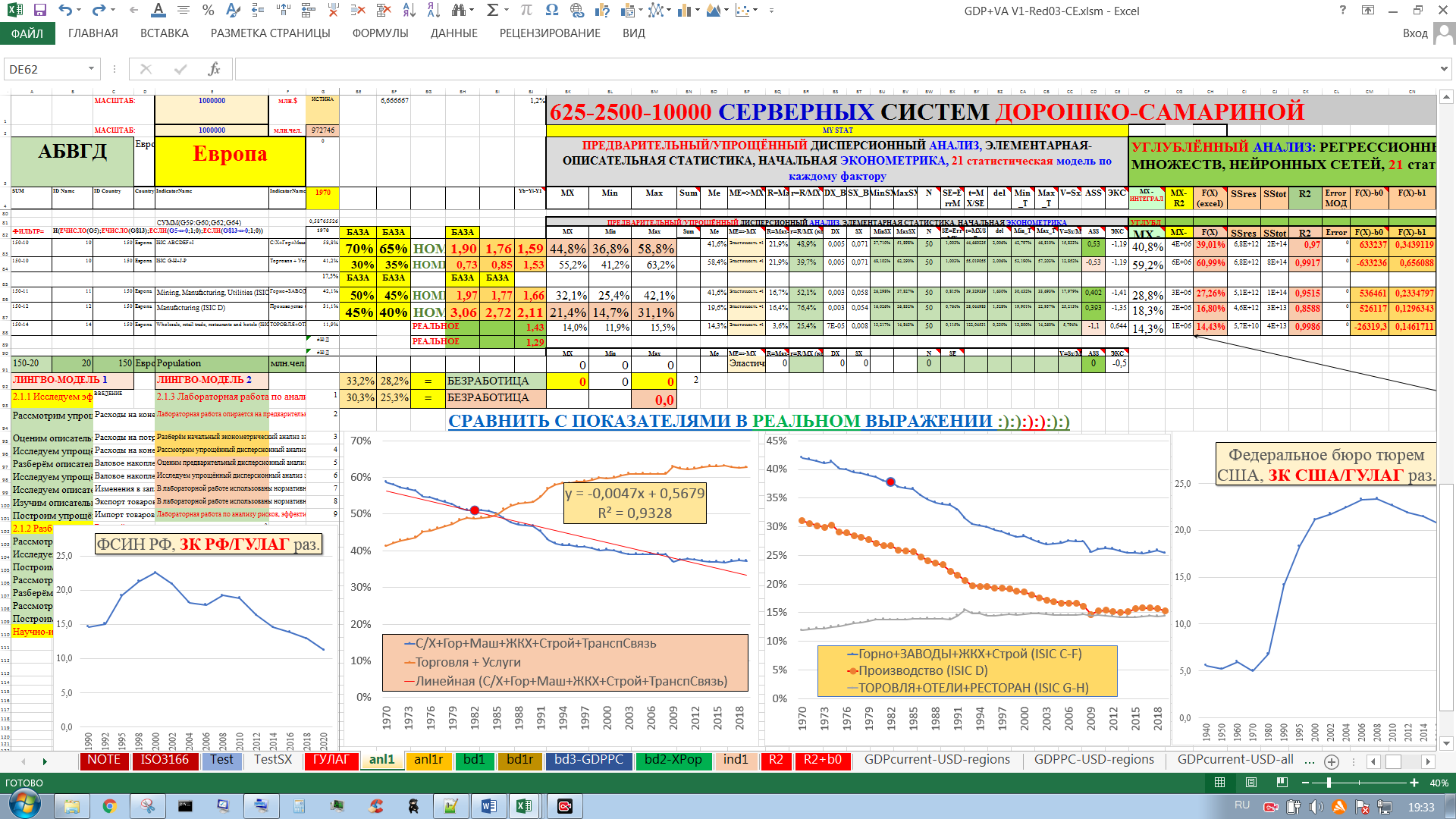1456x819 pixels.
Task: Open the undo history dropdown arrow
Action: 80,11
